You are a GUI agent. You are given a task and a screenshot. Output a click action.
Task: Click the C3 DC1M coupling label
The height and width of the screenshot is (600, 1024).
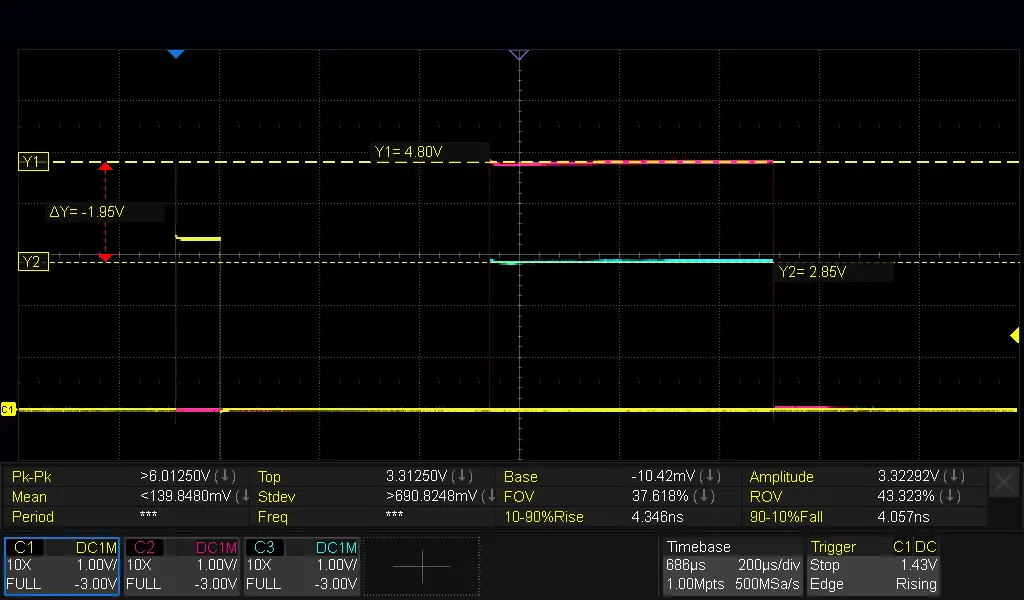tap(336, 548)
